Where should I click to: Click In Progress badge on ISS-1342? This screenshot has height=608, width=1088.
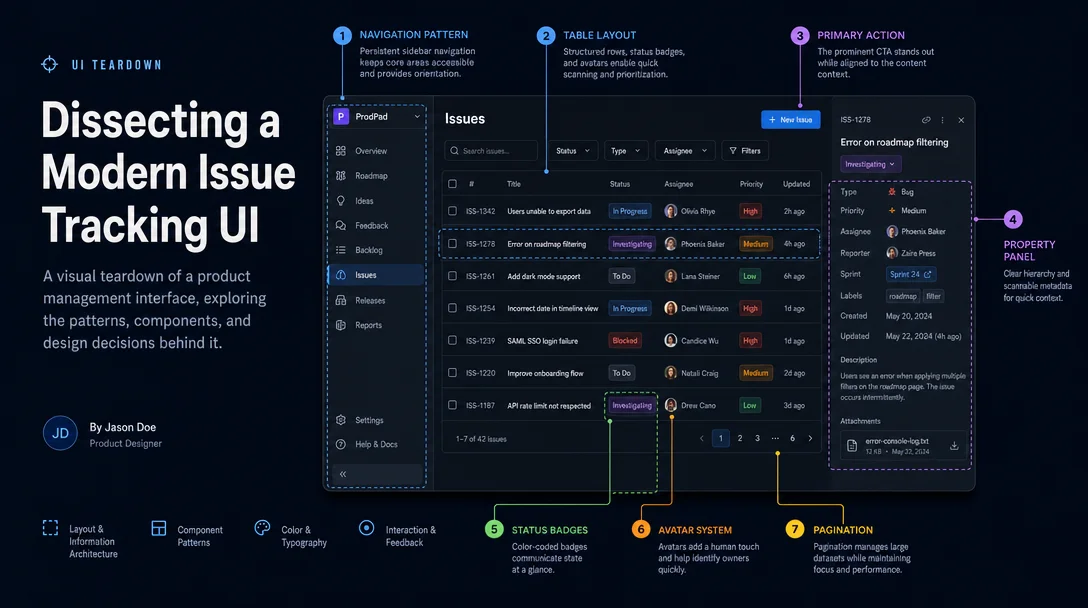630,211
